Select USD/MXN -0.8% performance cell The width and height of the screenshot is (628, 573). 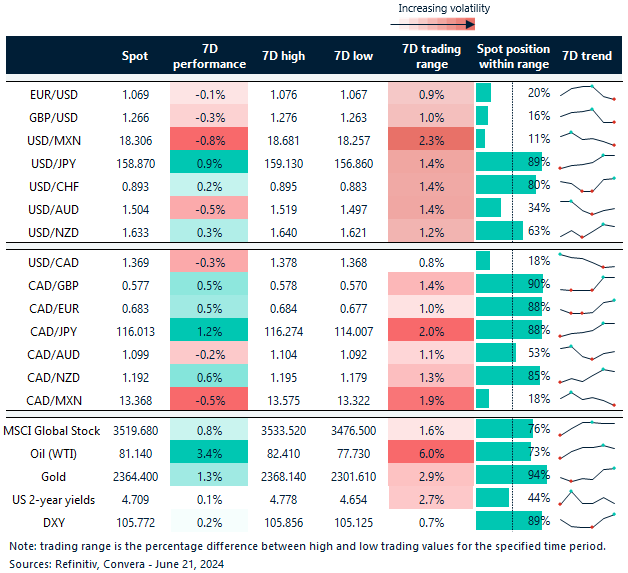[209, 138]
